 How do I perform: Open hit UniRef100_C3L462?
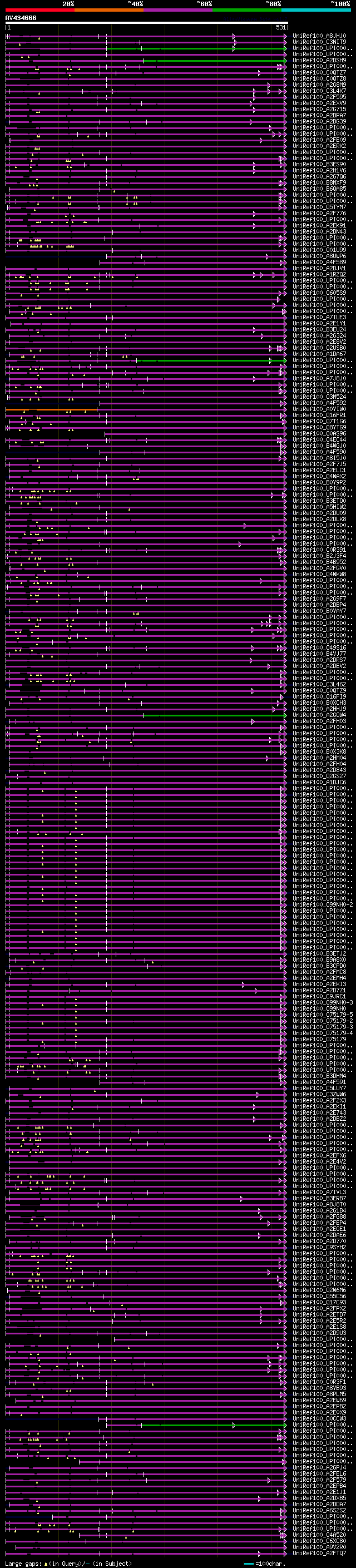click(319, 685)
